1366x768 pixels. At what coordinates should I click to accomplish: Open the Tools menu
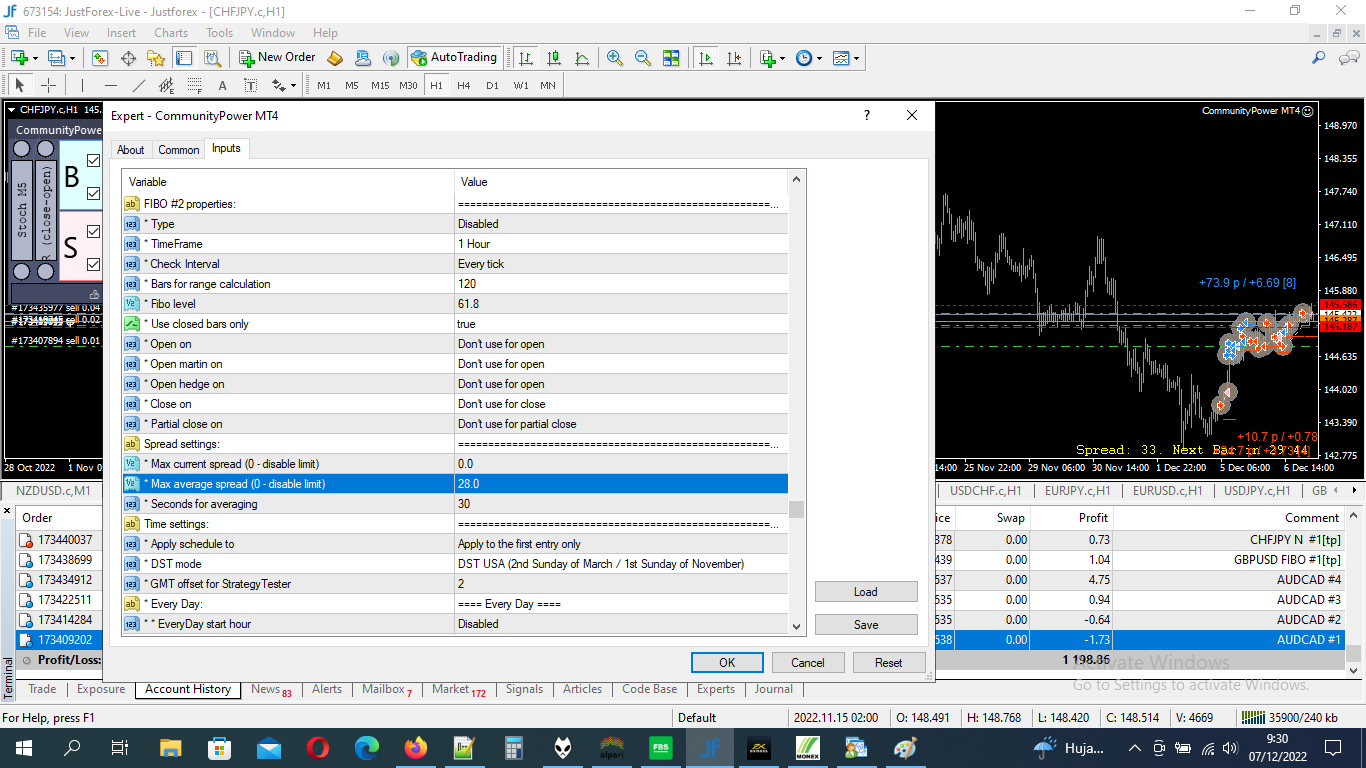pyautogui.click(x=219, y=32)
